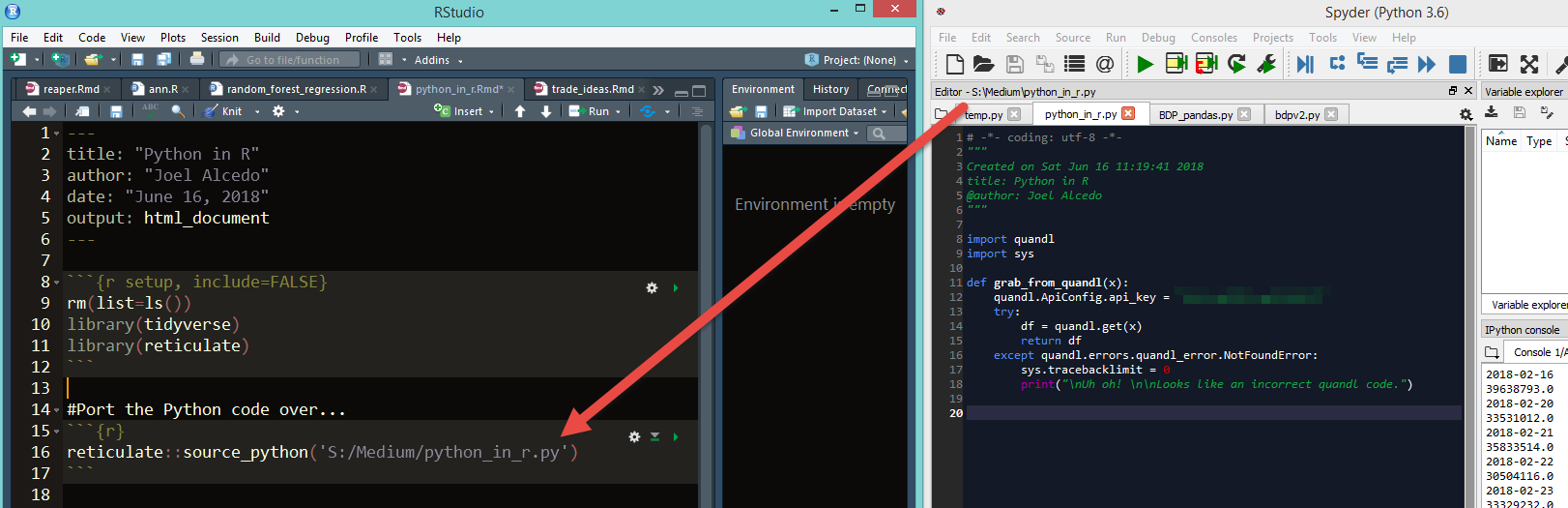Collapse the setup code chunk at line 8

click(x=57, y=283)
